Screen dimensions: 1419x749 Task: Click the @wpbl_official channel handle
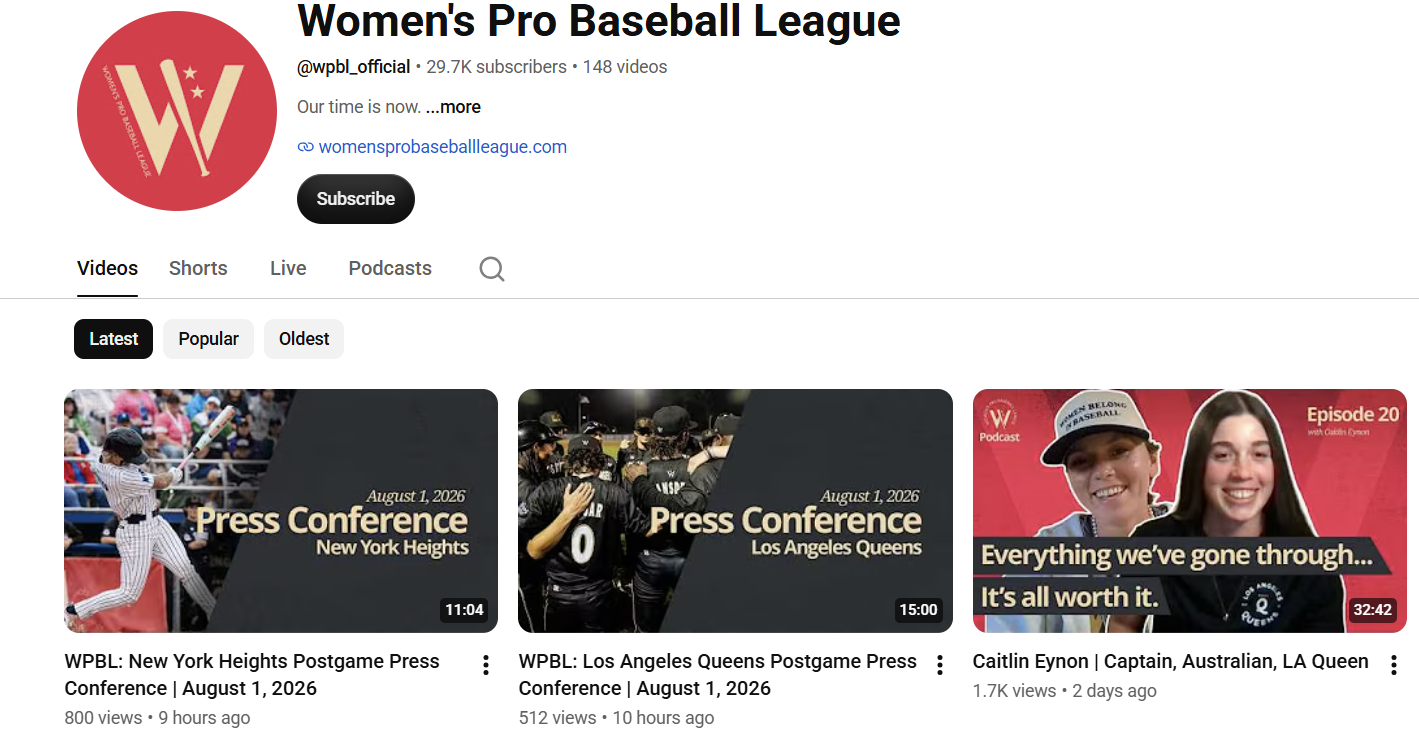pyautogui.click(x=354, y=67)
